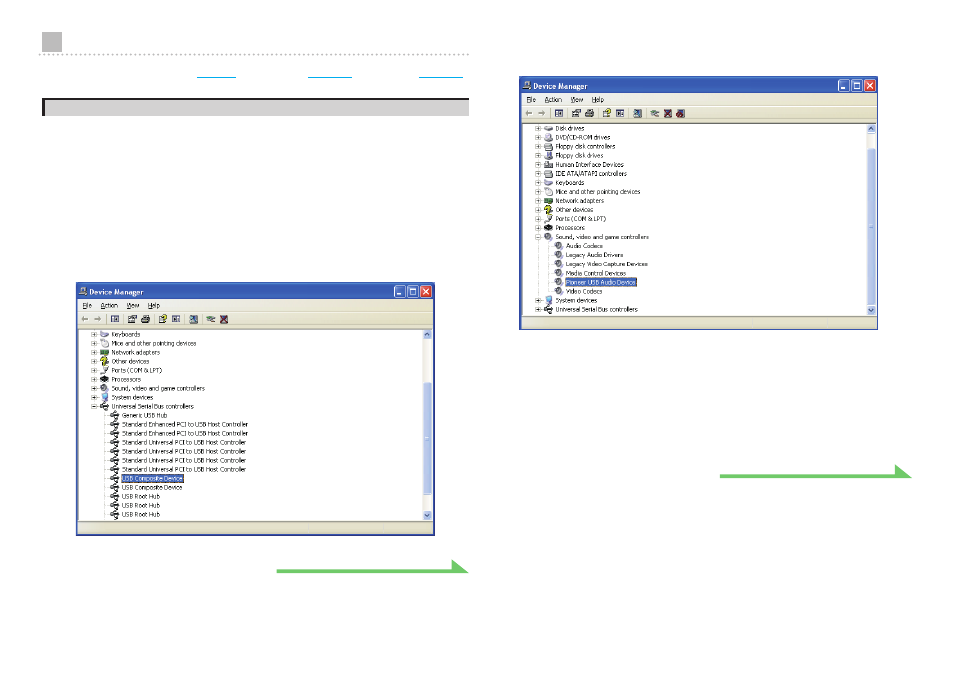Select Video Codecs entry

click(x=584, y=291)
